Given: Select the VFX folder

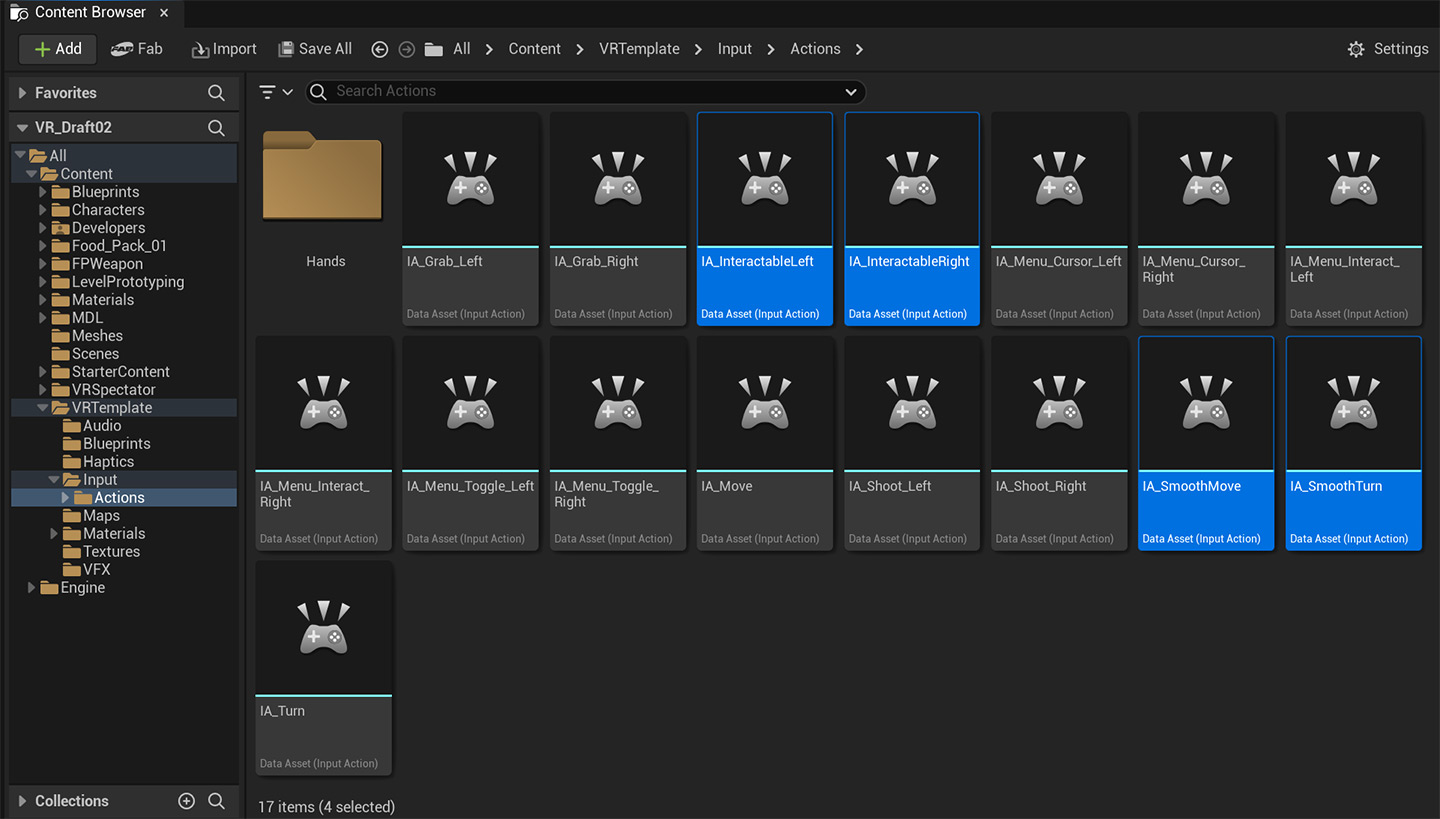Looking at the screenshot, I should click(96, 570).
